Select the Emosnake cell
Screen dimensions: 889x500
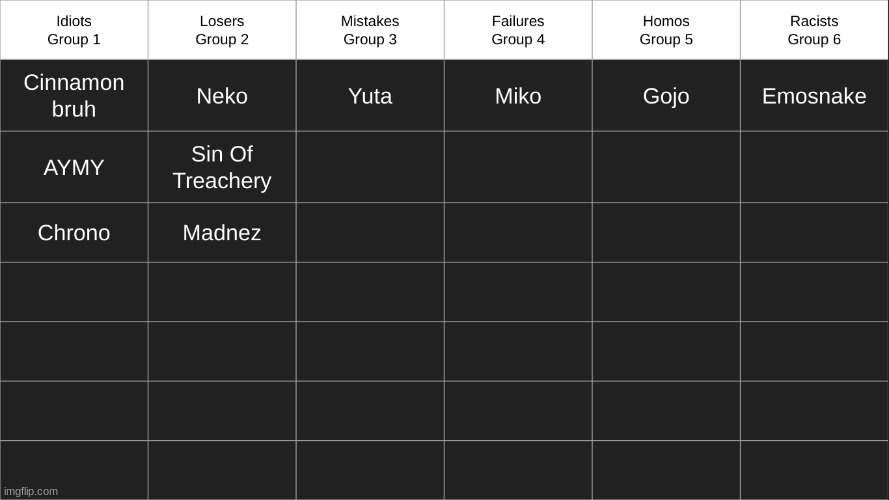click(x=814, y=96)
